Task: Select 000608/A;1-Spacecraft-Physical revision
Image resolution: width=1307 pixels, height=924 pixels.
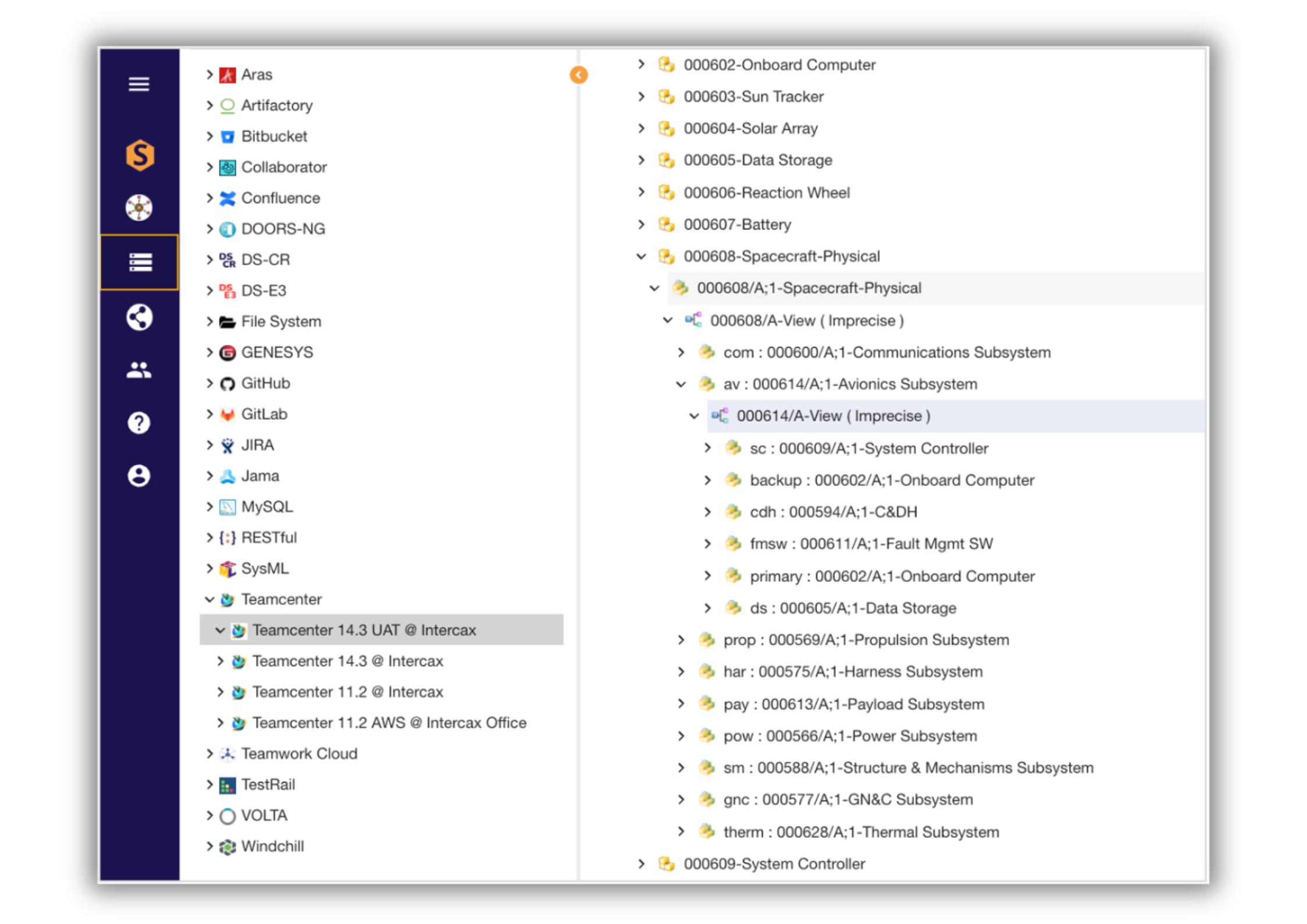Action: click(x=809, y=288)
